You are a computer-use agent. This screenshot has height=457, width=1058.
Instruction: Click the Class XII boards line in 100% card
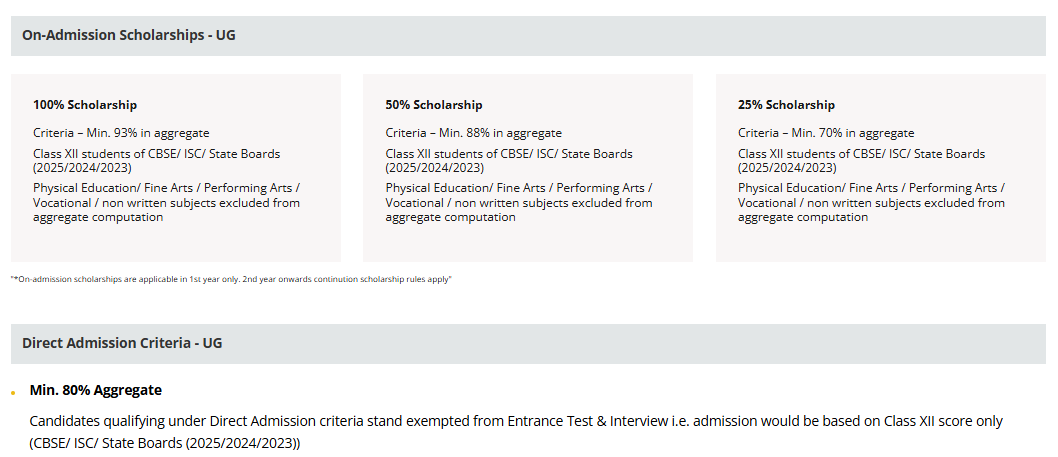click(x=157, y=161)
